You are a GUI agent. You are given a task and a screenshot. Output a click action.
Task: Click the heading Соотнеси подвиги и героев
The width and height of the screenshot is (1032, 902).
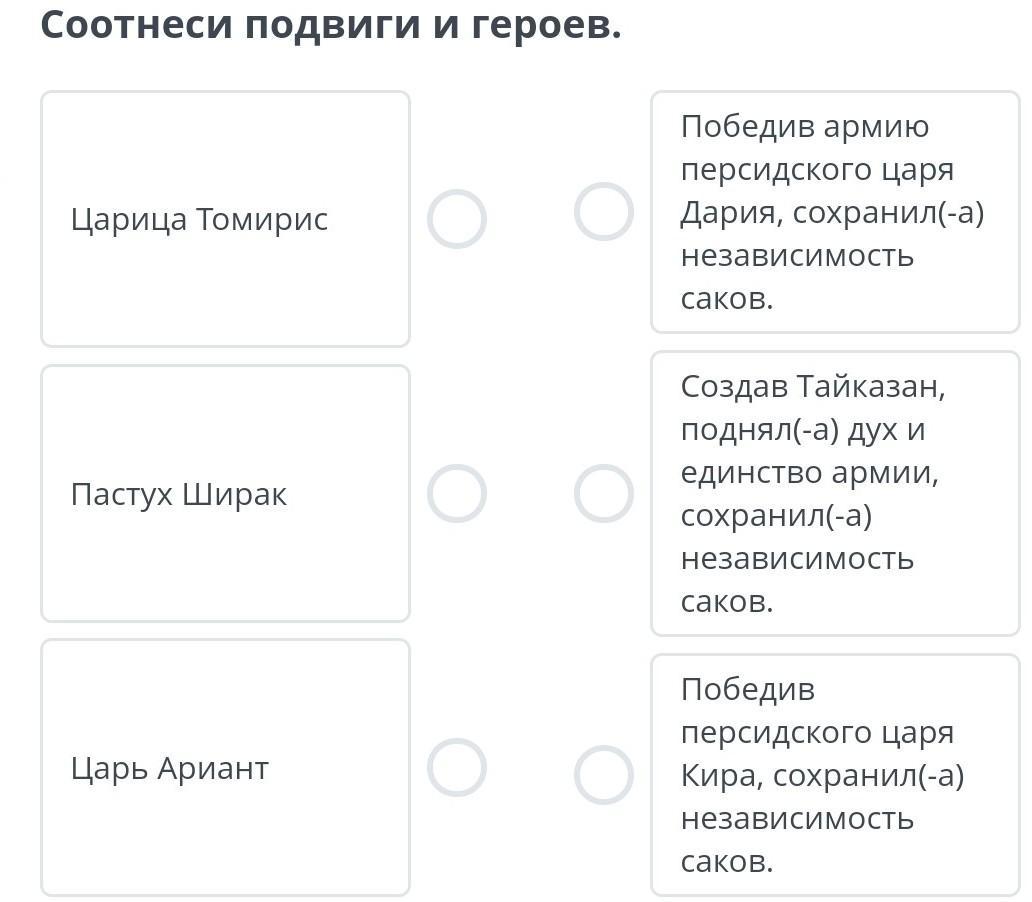tap(331, 25)
